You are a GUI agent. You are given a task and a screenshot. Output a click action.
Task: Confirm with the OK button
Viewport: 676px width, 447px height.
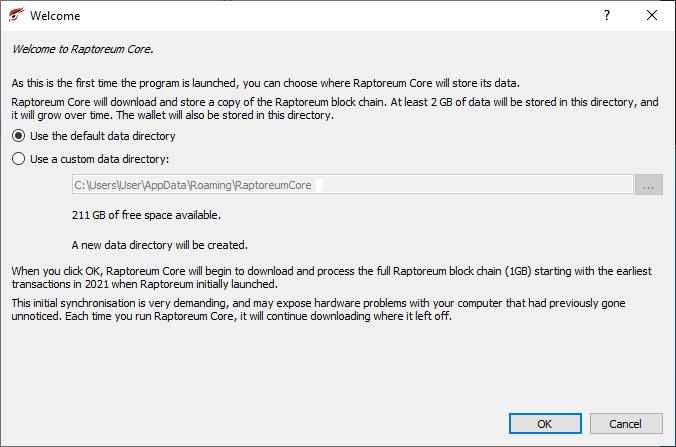click(544, 424)
